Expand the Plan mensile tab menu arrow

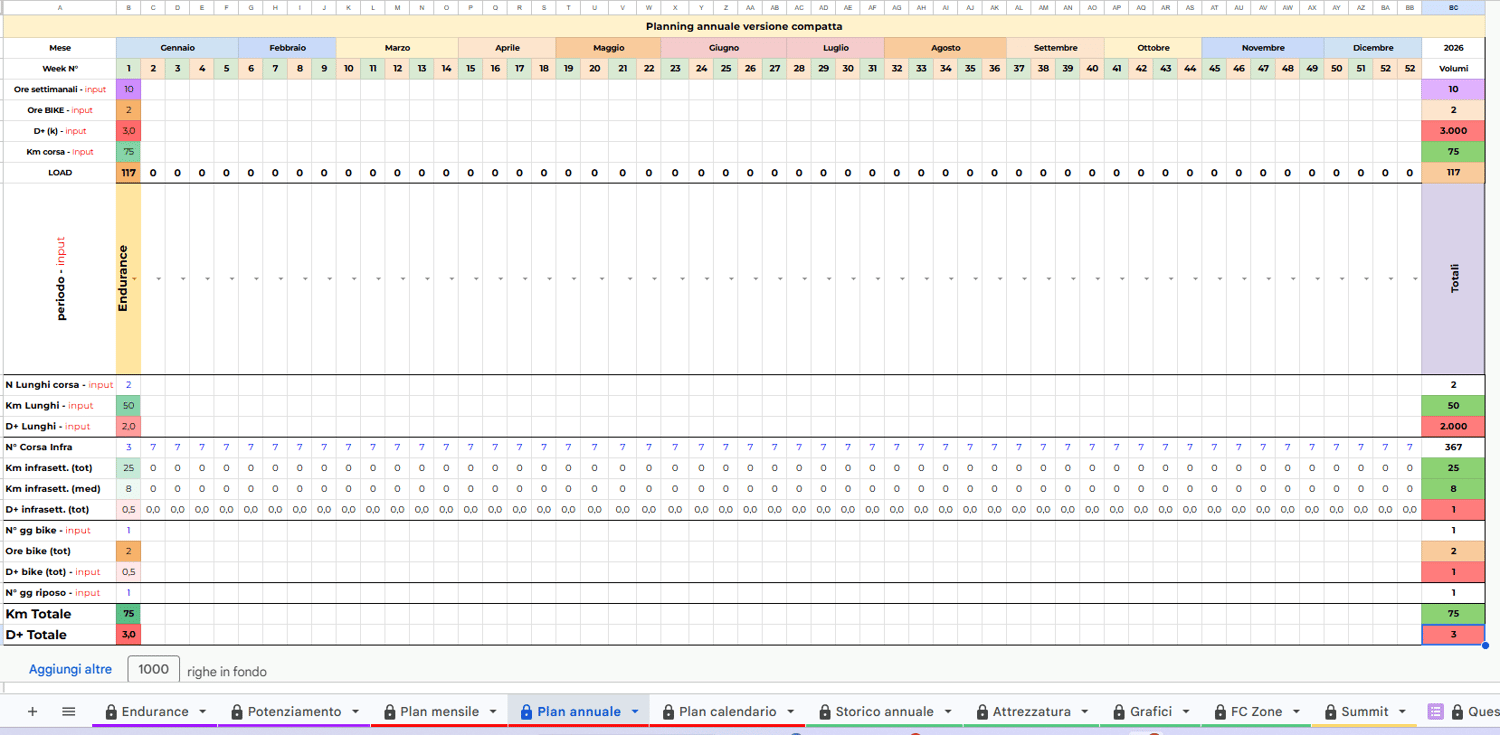[493, 712]
